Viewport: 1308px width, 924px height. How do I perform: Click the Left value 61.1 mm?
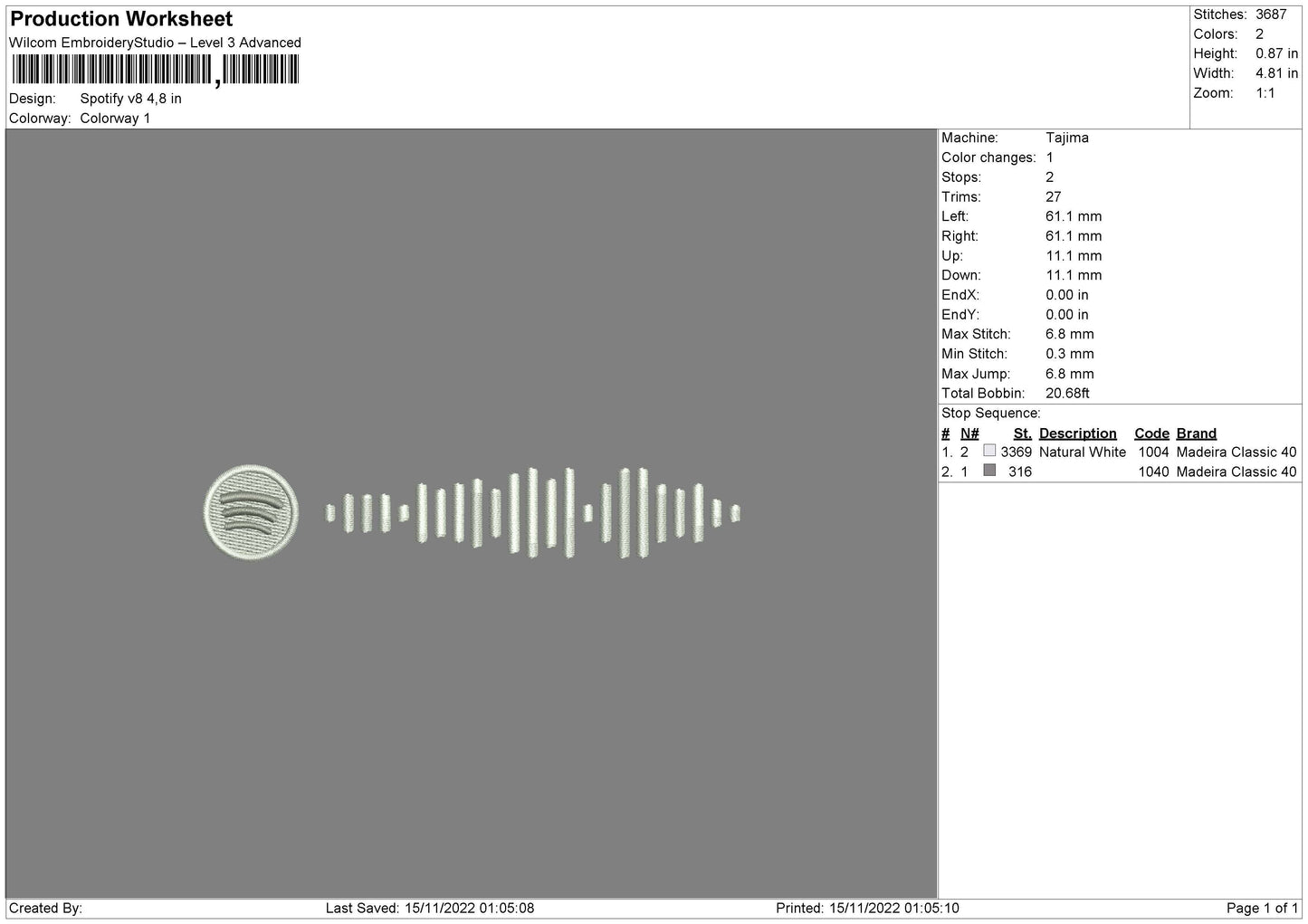click(1074, 216)
